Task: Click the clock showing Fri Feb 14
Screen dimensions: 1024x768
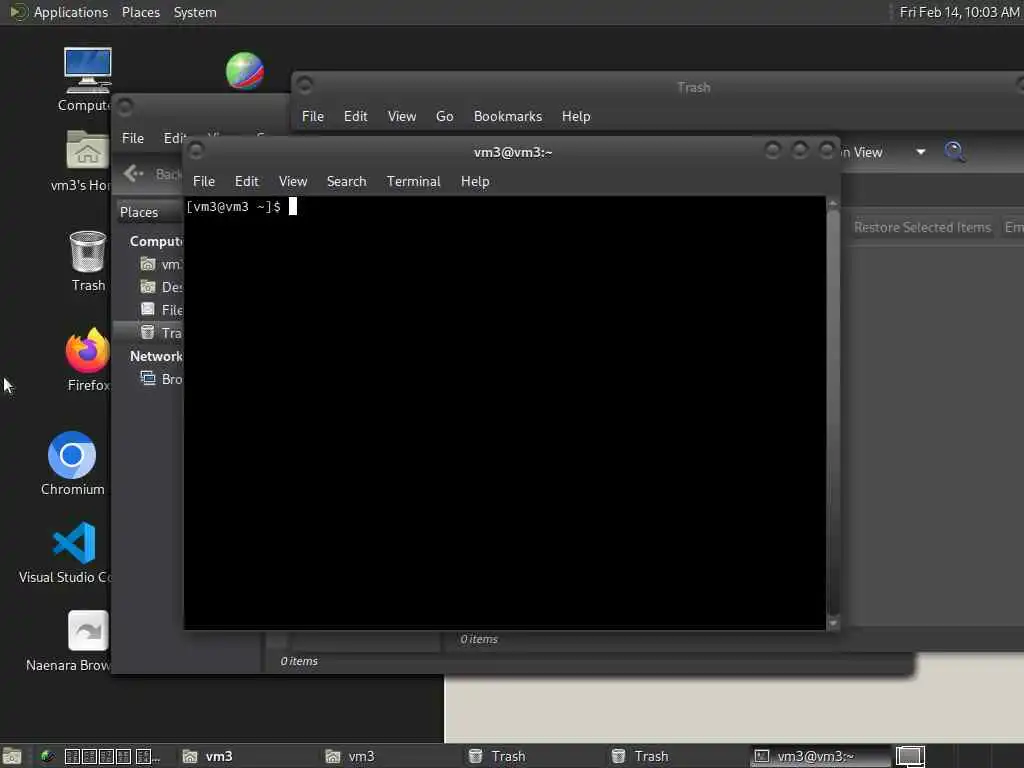Action: click(x=959, y=12)
